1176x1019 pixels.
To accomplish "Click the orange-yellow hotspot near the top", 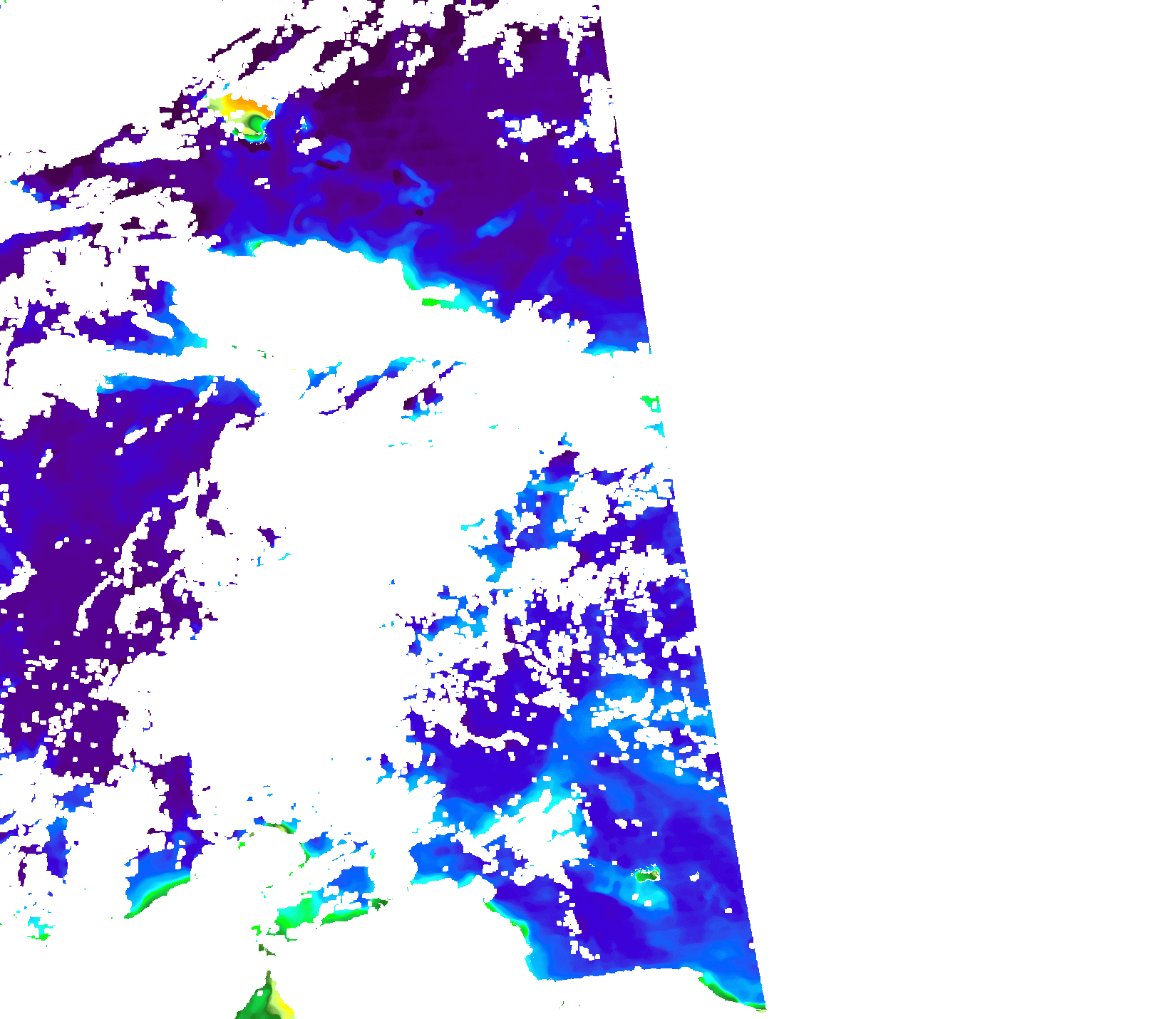I will [244, 107].
